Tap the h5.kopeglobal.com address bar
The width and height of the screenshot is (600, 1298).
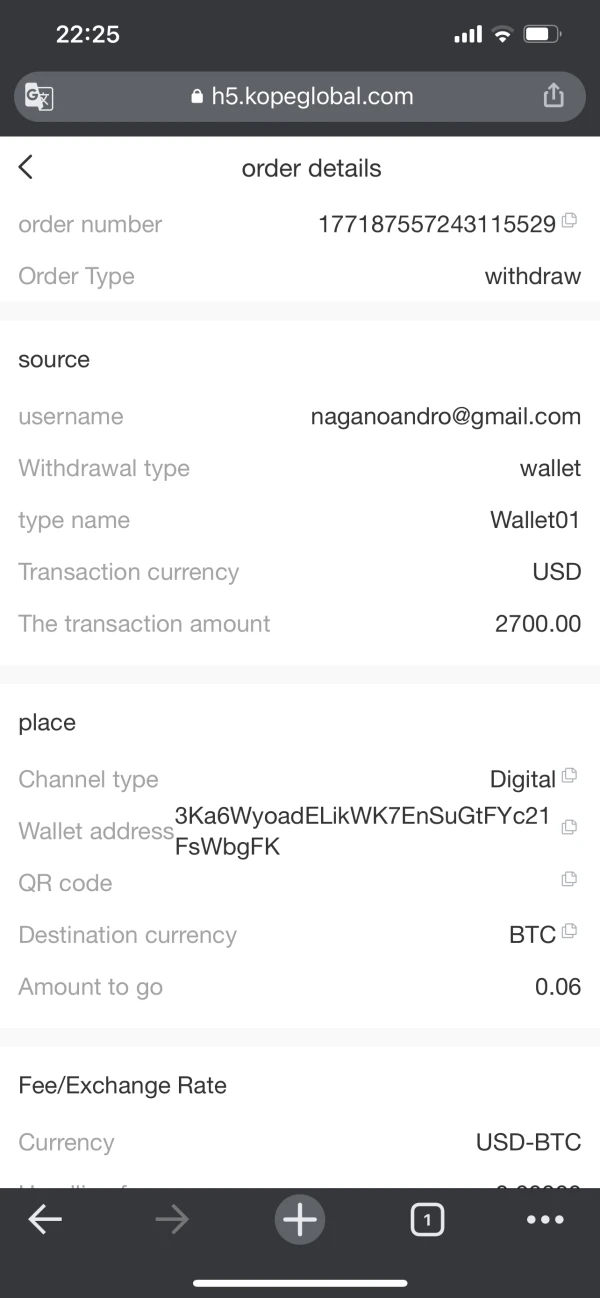click(x=300, y=96)
